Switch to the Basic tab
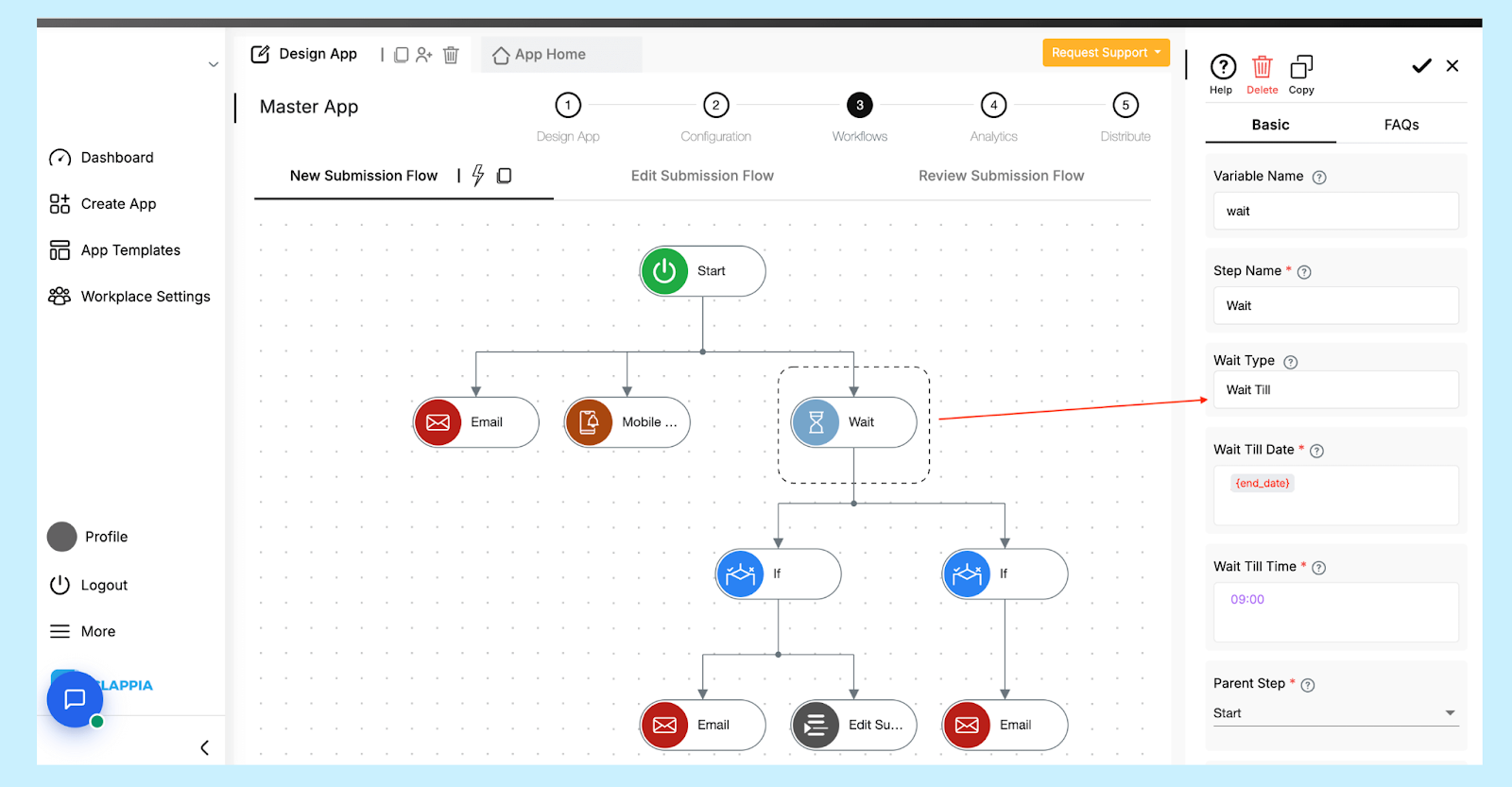 click(1270, 125)
